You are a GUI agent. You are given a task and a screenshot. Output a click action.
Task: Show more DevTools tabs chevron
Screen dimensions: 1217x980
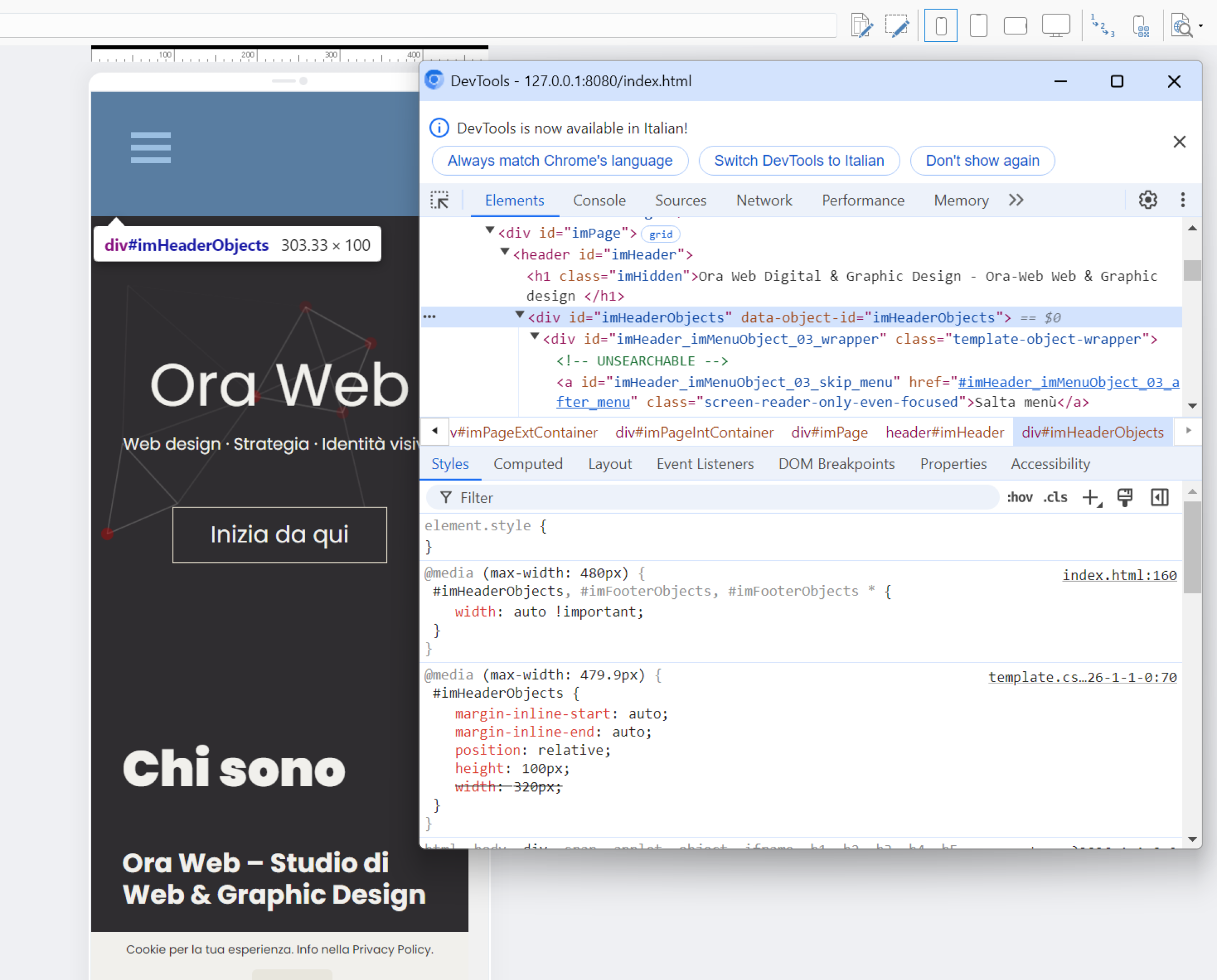click(1016, 200)
